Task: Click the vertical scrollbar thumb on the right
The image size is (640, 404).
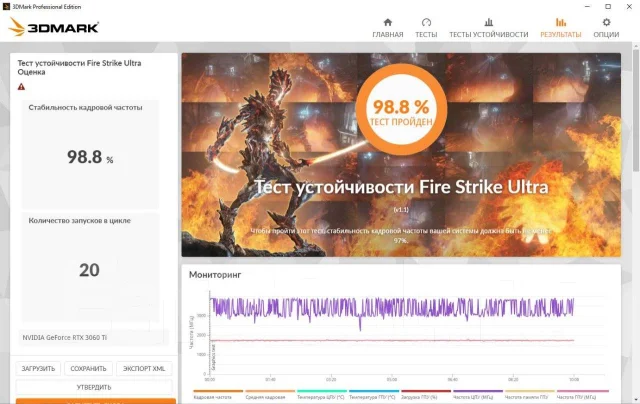Action: coord(636,109)
